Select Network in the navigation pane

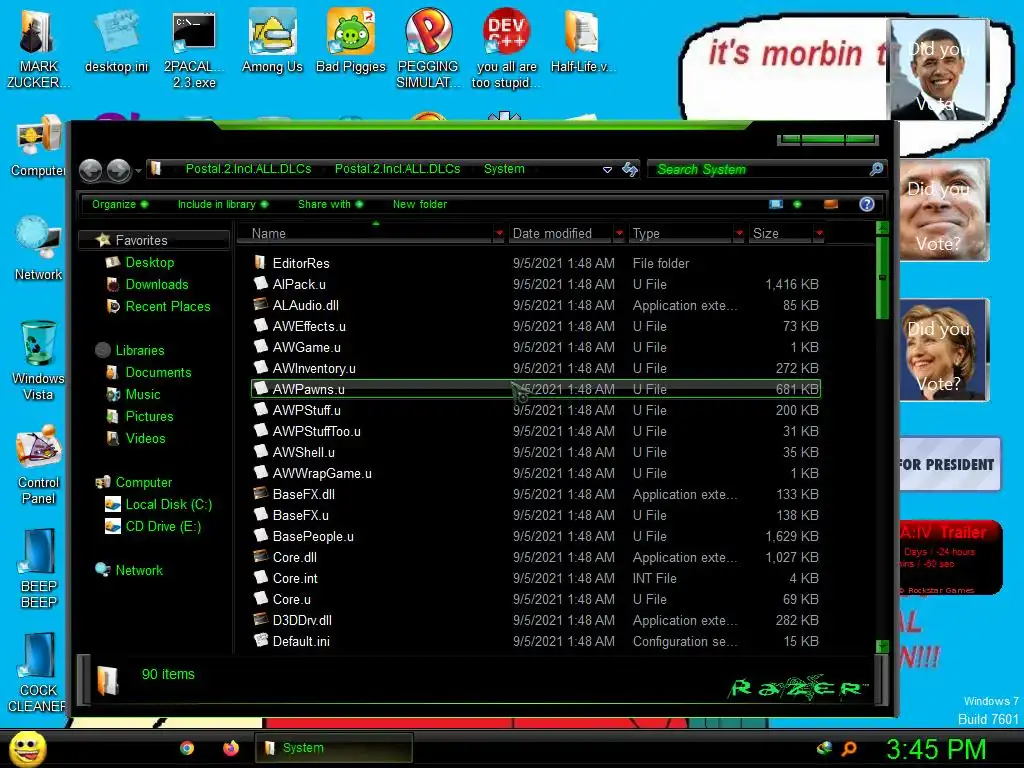(x=139, y=570)
